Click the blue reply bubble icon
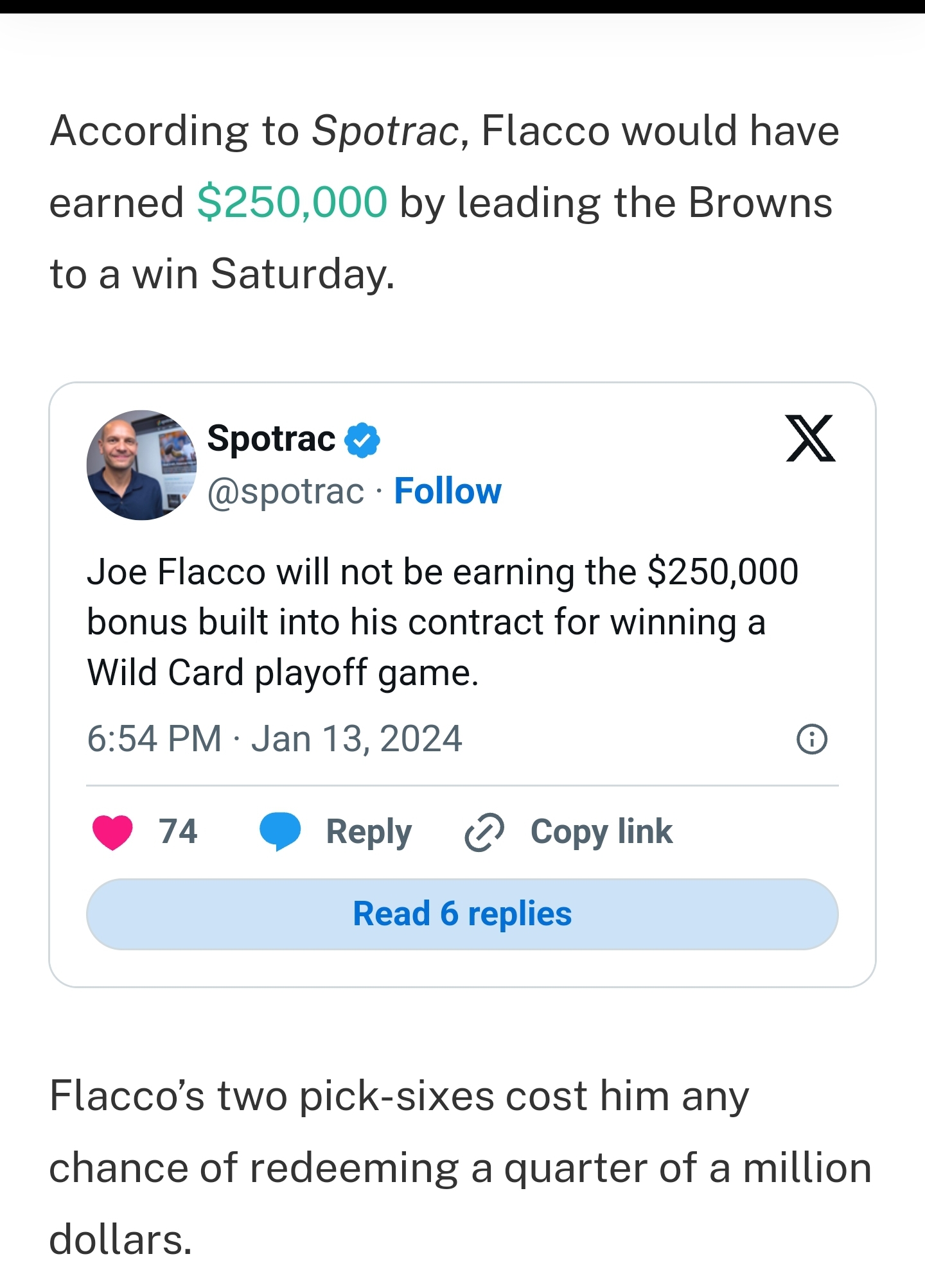 pyautogui.click(x=279, y=832)
